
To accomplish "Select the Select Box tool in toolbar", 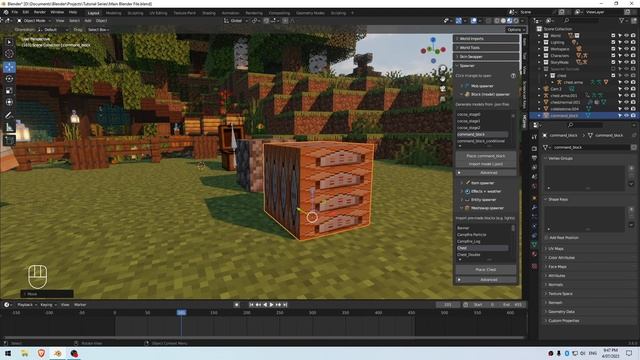I will click(9, 42).
